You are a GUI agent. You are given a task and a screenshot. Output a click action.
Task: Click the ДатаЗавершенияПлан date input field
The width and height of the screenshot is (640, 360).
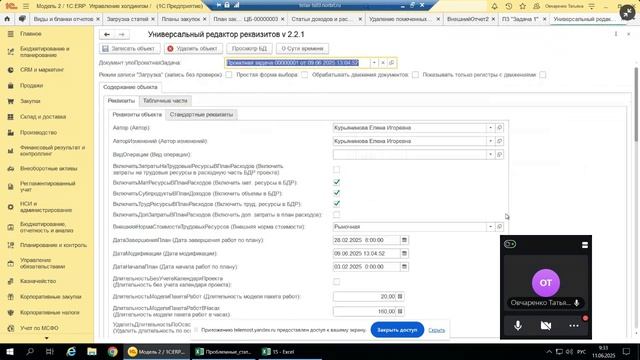point(367,240)
